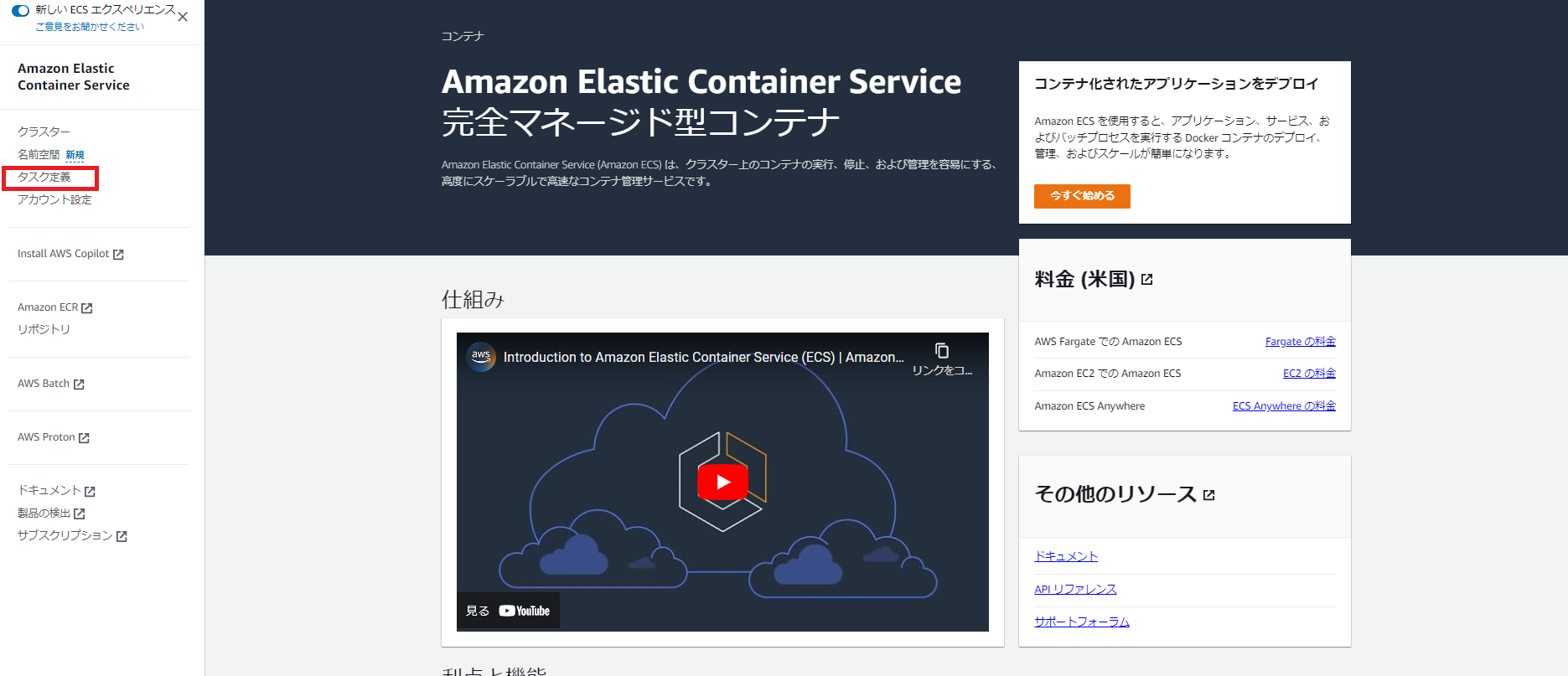1568x676 pixels.
Task: Open the external link icon beside その他のリソース
Action: coord(1208,495)
